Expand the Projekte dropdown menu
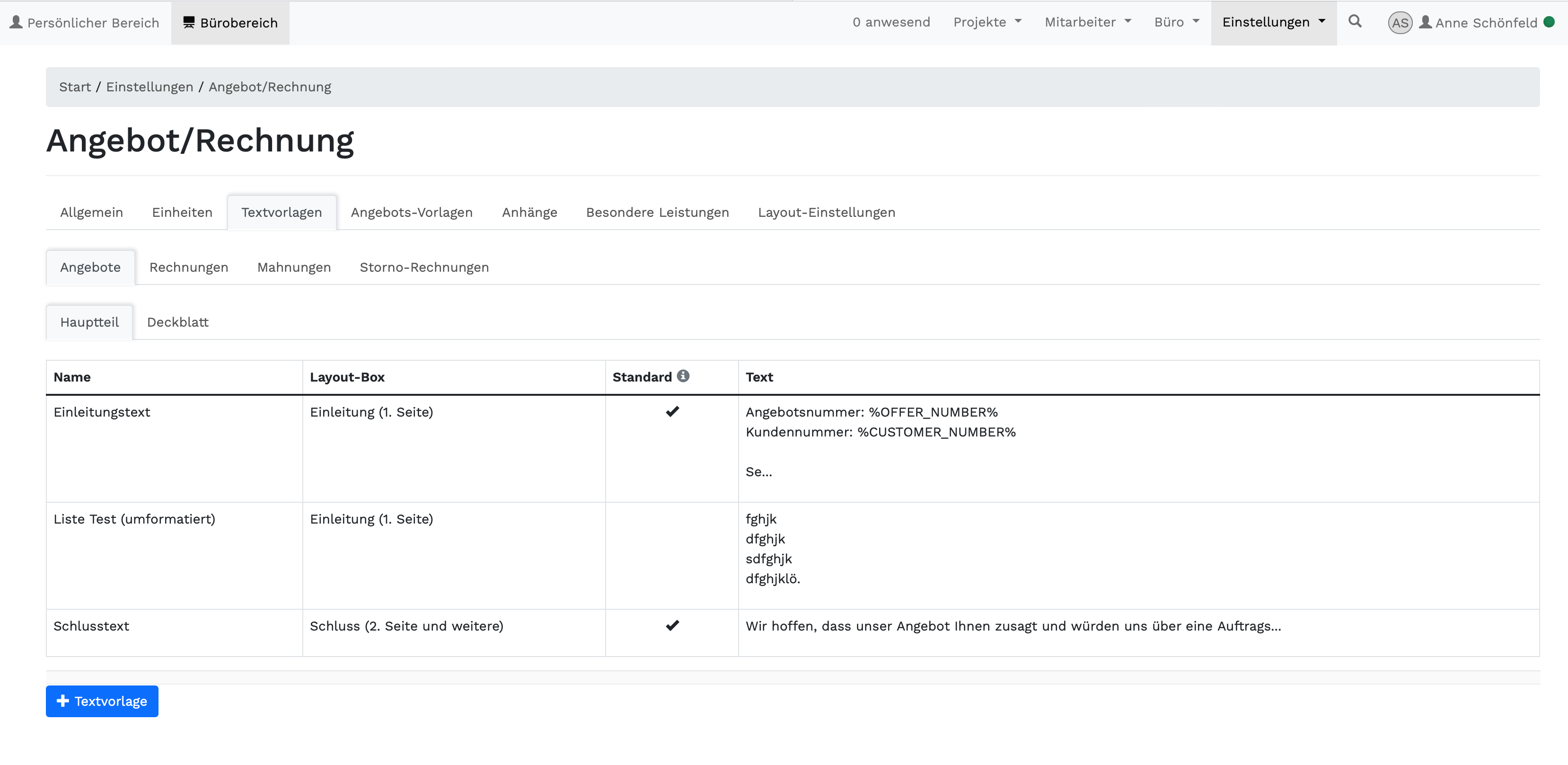Image resolution: width=1568 pixels, height=765 pixels. [x=987, y=22]
